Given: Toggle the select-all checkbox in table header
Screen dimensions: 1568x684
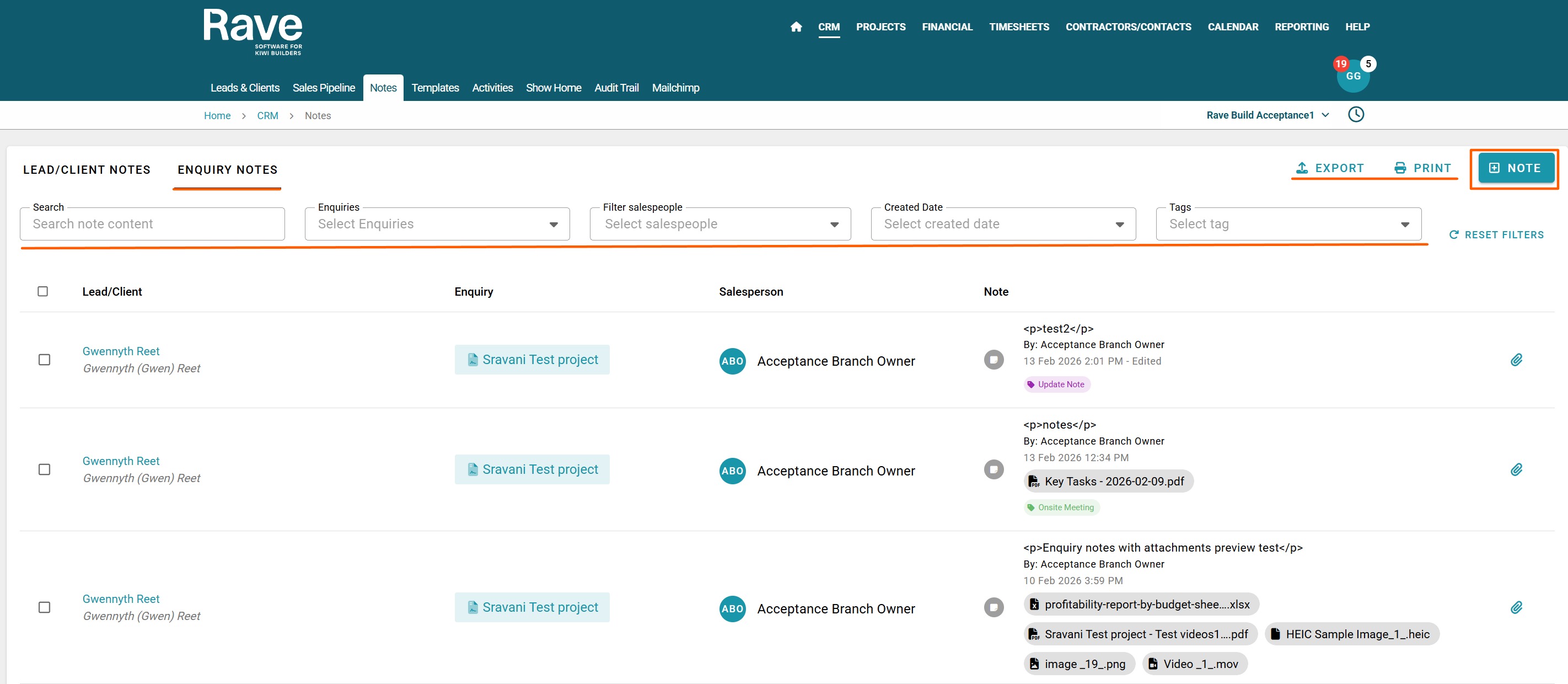Looking at the screenshot, I should tap(42, 291).
